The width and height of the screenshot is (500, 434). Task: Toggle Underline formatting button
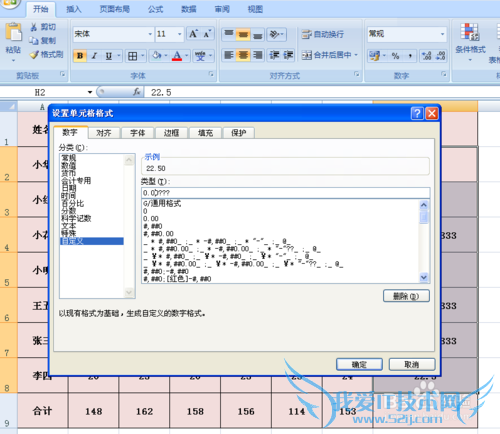pos(109,56)
